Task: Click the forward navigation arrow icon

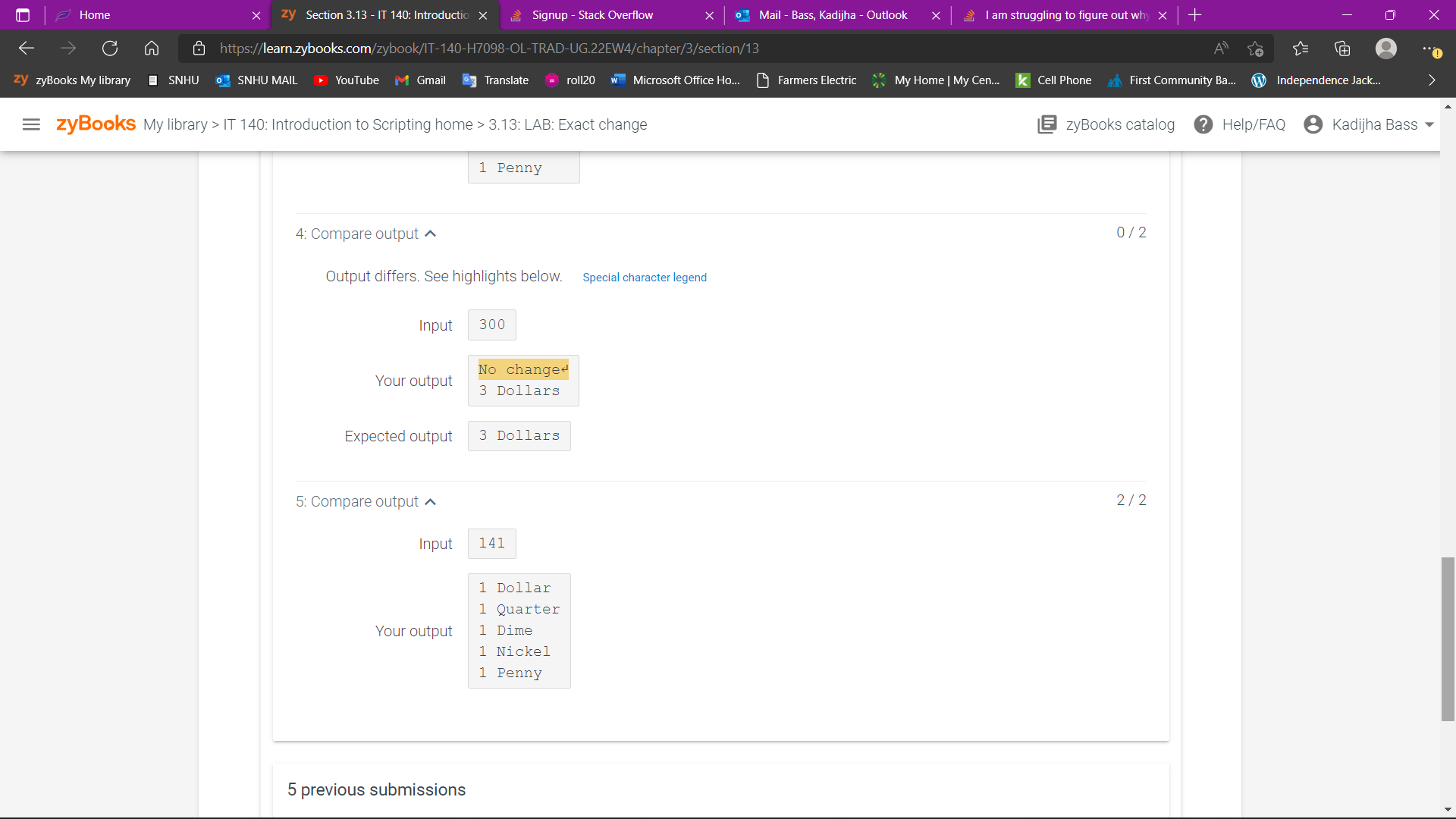Action: [68, 48]
